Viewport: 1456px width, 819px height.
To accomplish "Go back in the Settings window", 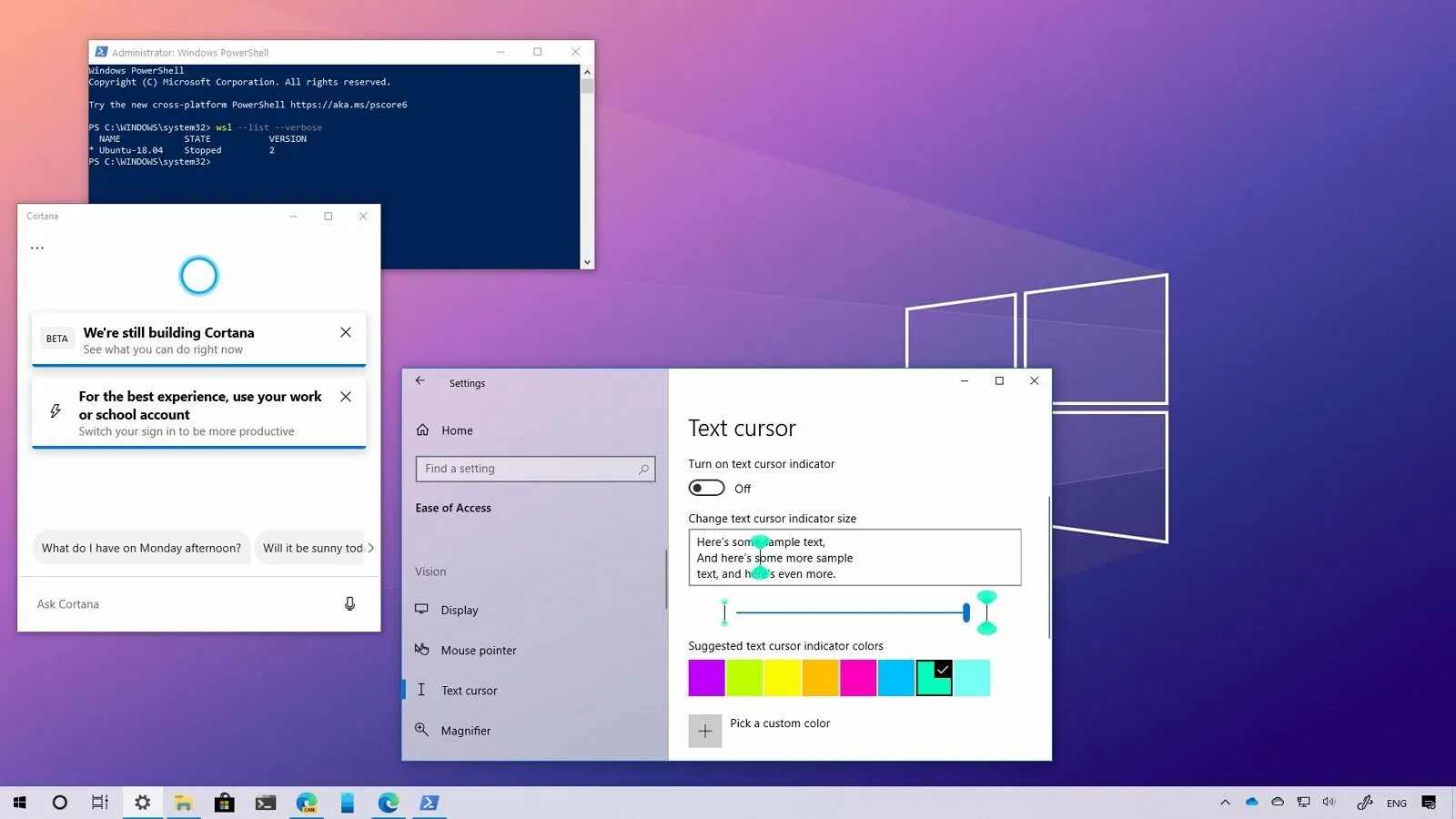I will [x=420, y=381].
